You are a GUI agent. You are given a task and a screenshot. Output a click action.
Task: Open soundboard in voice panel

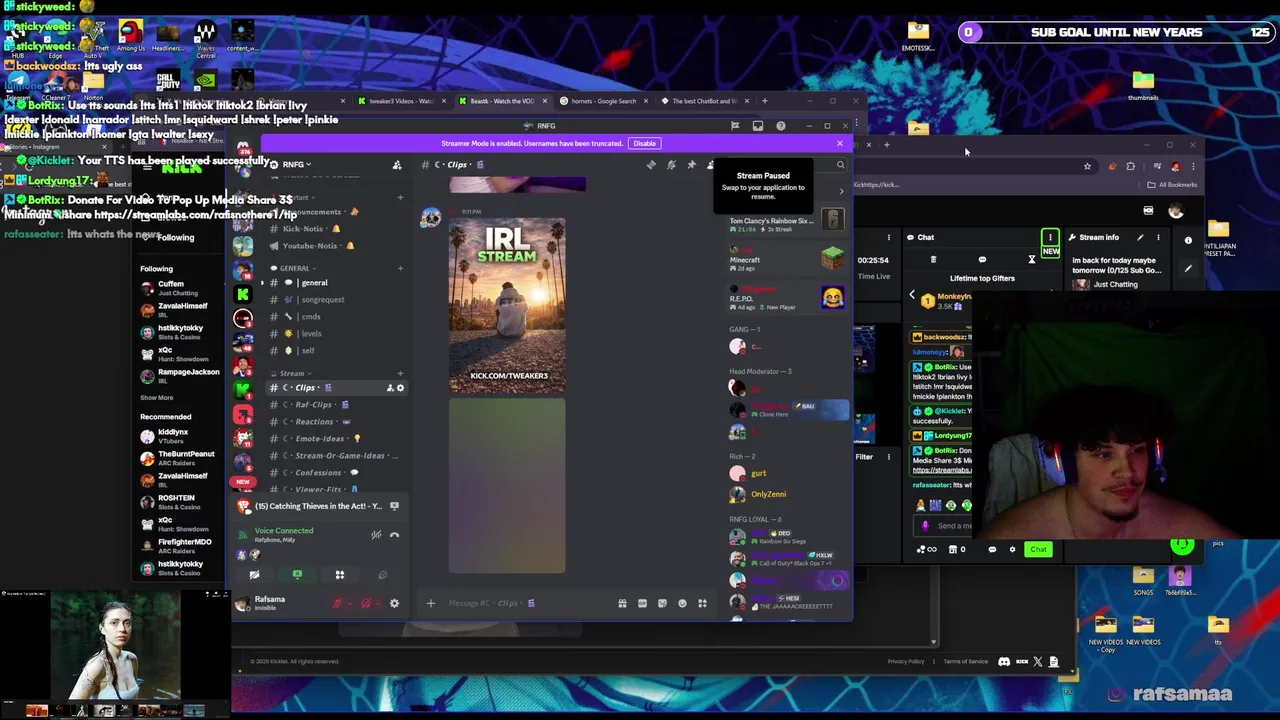(x=383, y=575)
